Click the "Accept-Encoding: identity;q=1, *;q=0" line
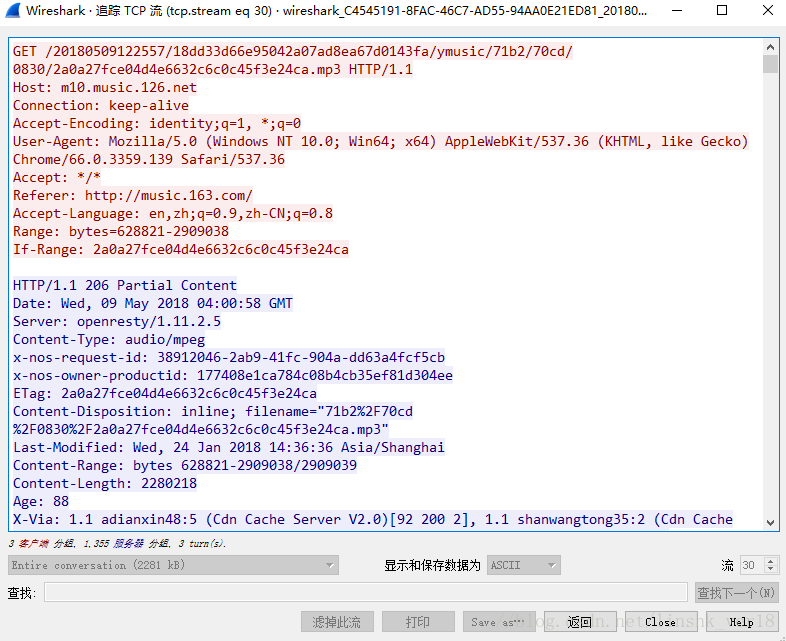The width and height of the screenshot is (786, 641). 157,123
